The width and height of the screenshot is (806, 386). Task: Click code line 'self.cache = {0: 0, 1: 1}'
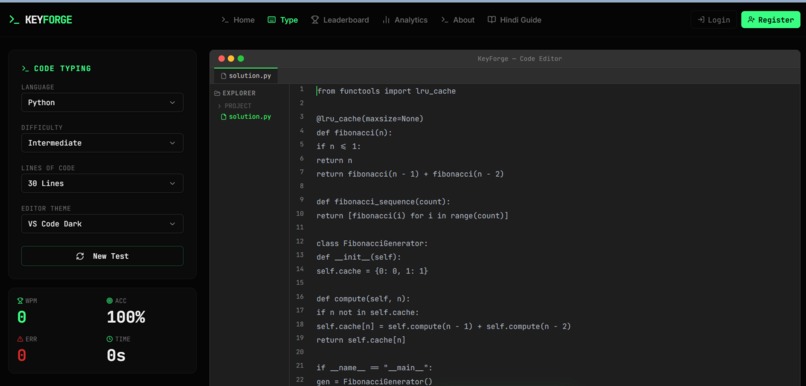pyautogui.click(x=372, y=271)
